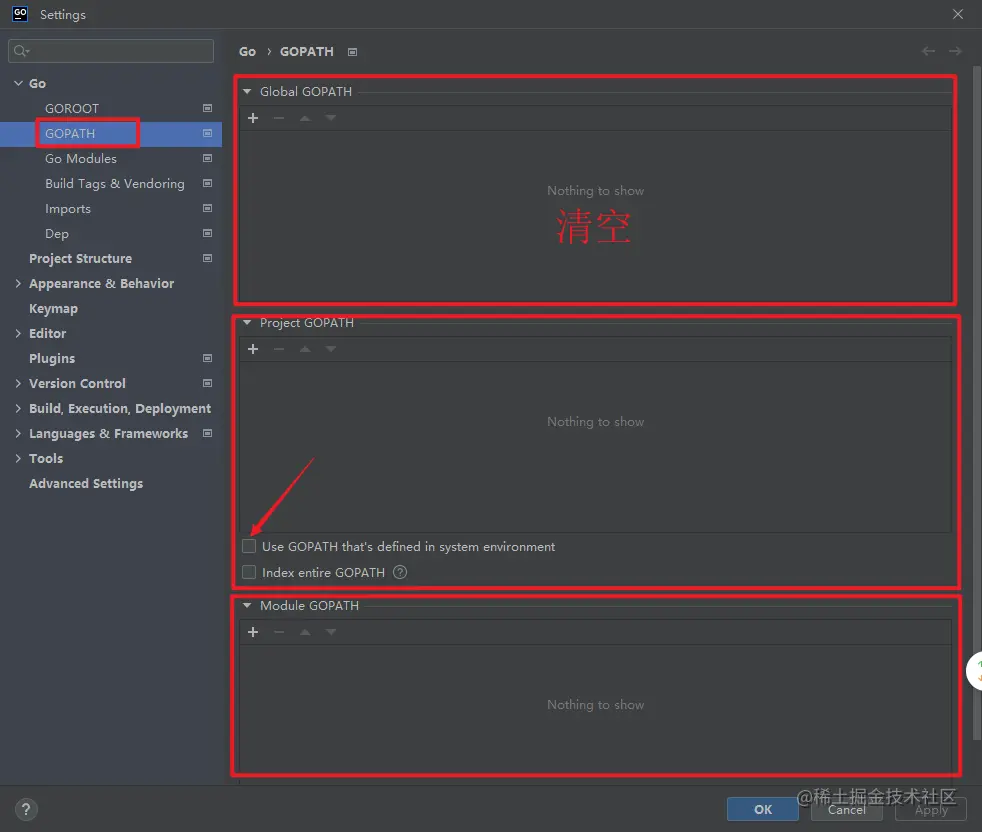Add a path to Global GOPATH
Viewport: 982px width, 832px height.
pos(253,118)
